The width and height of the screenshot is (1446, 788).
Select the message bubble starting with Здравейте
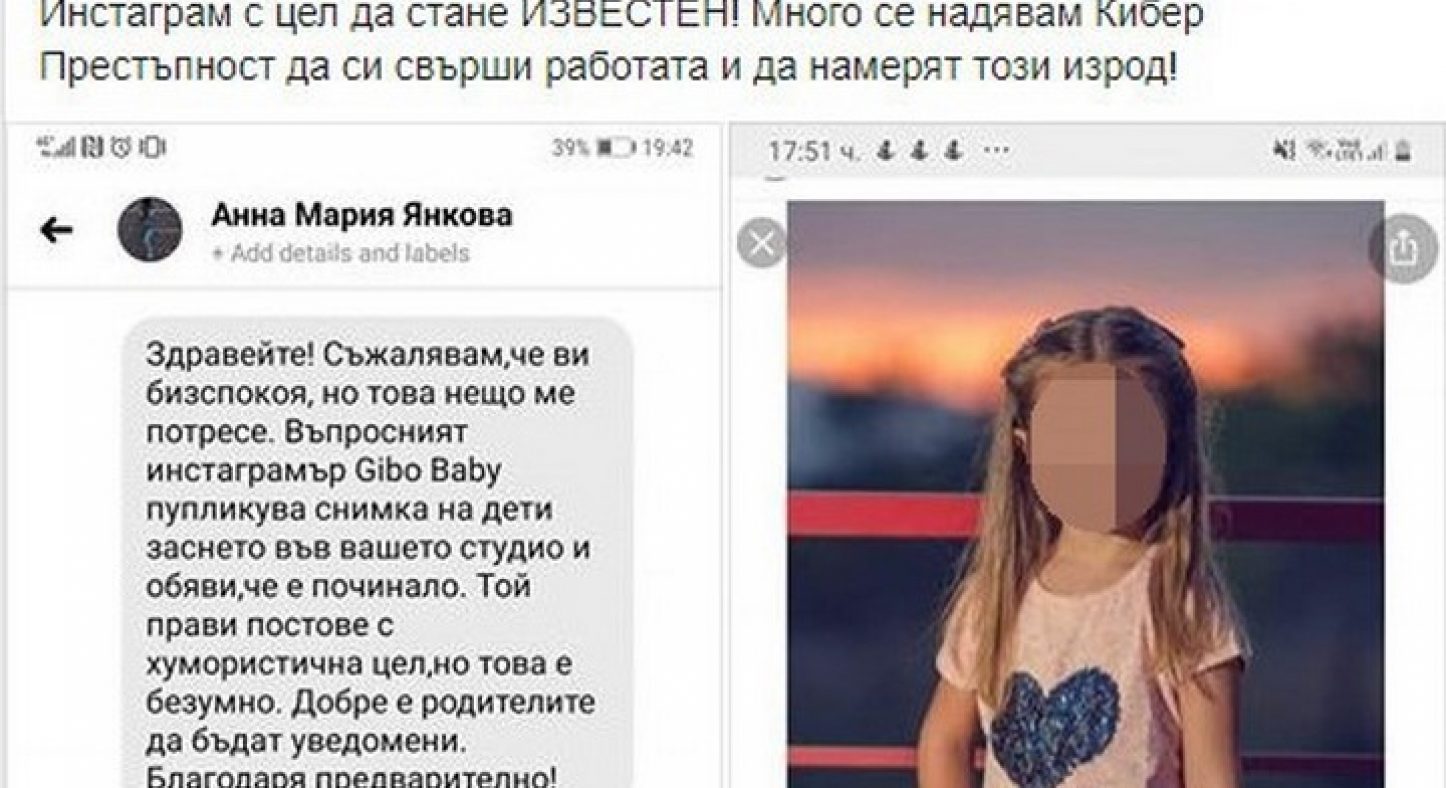(x=378, y=552)
